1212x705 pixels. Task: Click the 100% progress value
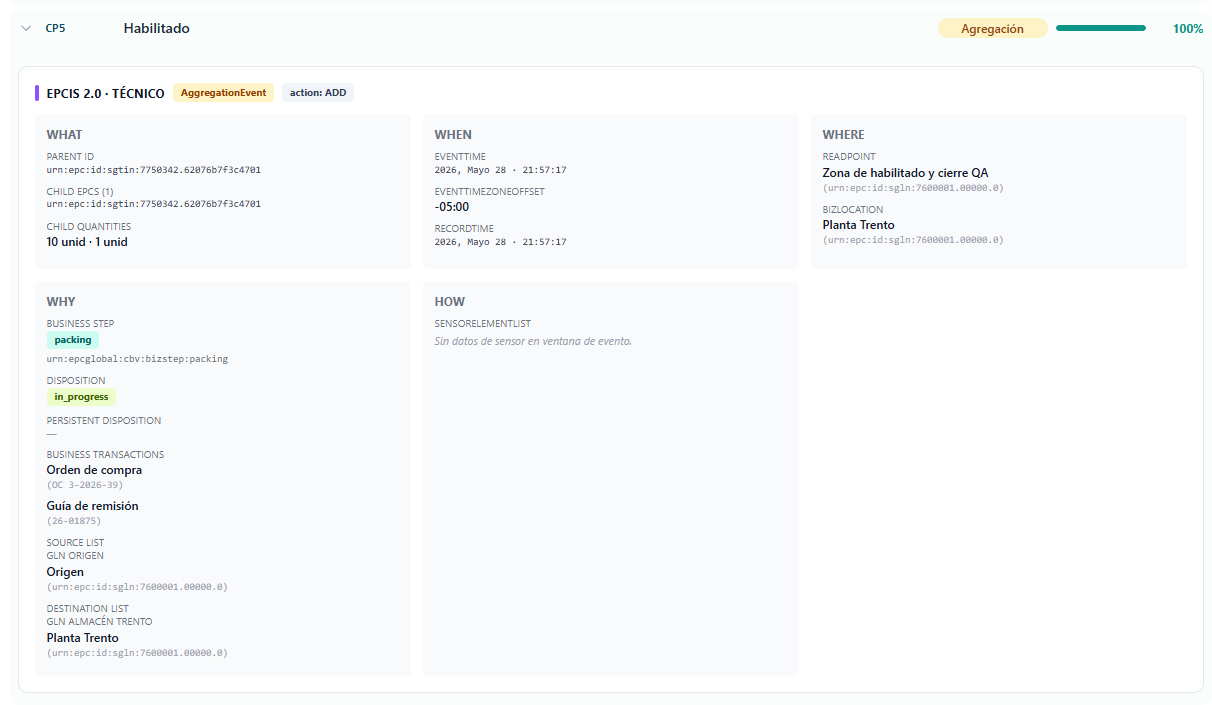click(x=1188, y=29)
